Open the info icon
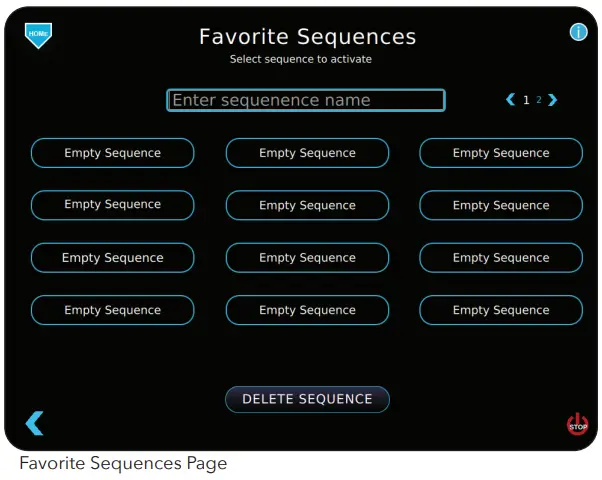This screenshot has width=602, height=480. tap(578, 32)
